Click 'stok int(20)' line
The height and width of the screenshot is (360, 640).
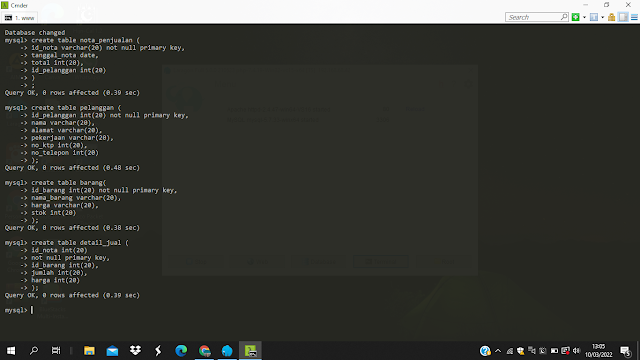pyautogui.click(x=53, y=213)
